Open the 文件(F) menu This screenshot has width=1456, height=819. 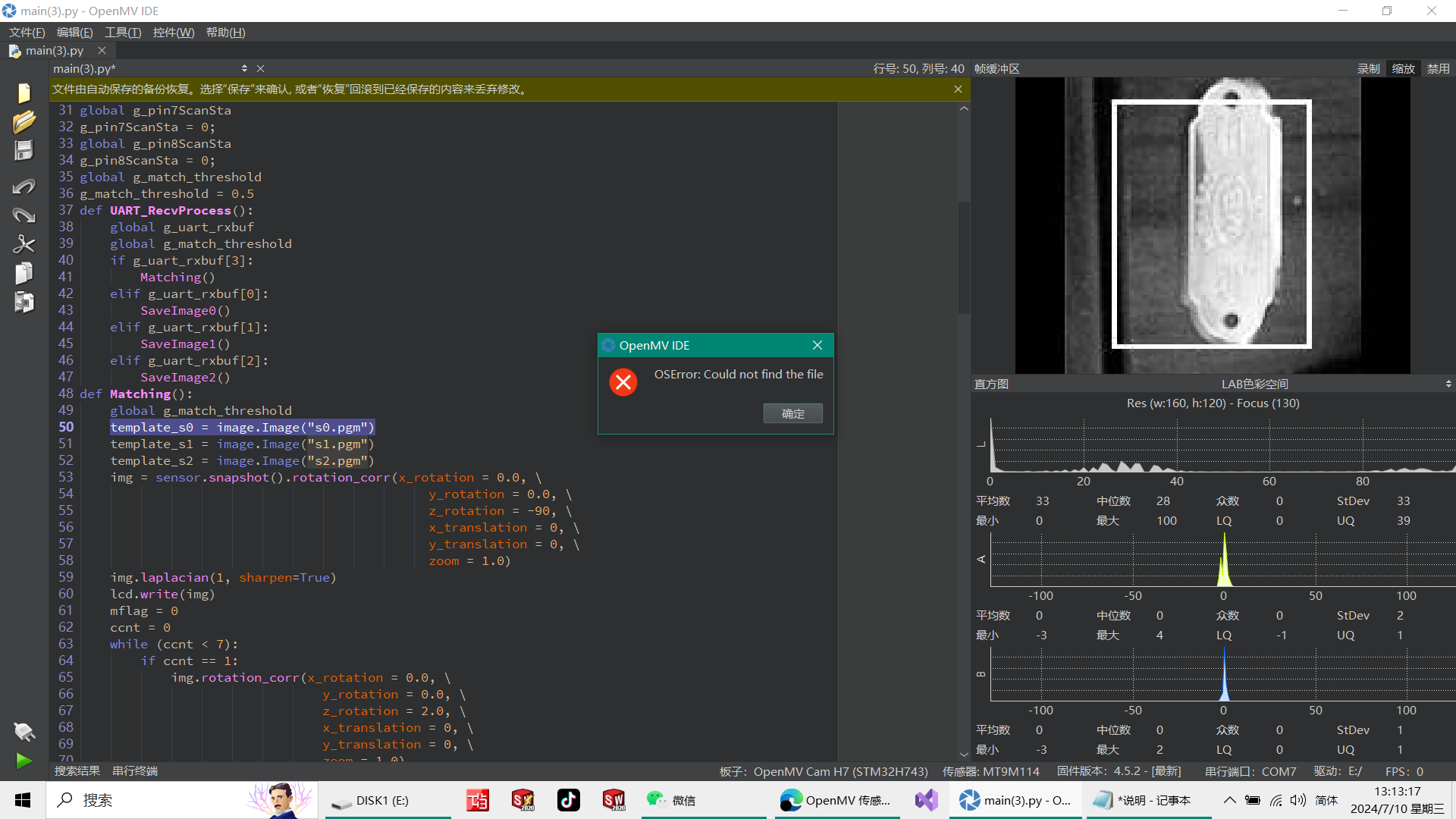pyautogui.click(x=27, y=33)
